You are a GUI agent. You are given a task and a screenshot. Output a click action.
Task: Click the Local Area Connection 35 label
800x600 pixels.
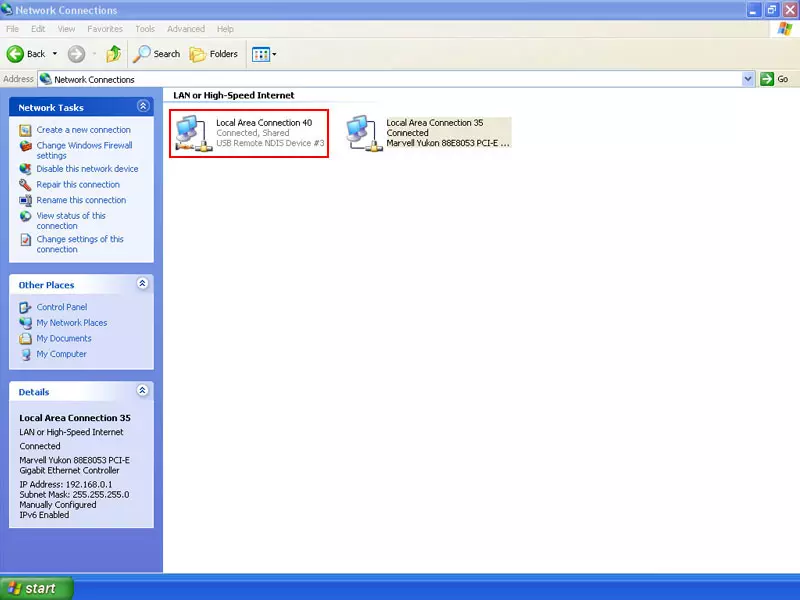[x=435, y=123]
